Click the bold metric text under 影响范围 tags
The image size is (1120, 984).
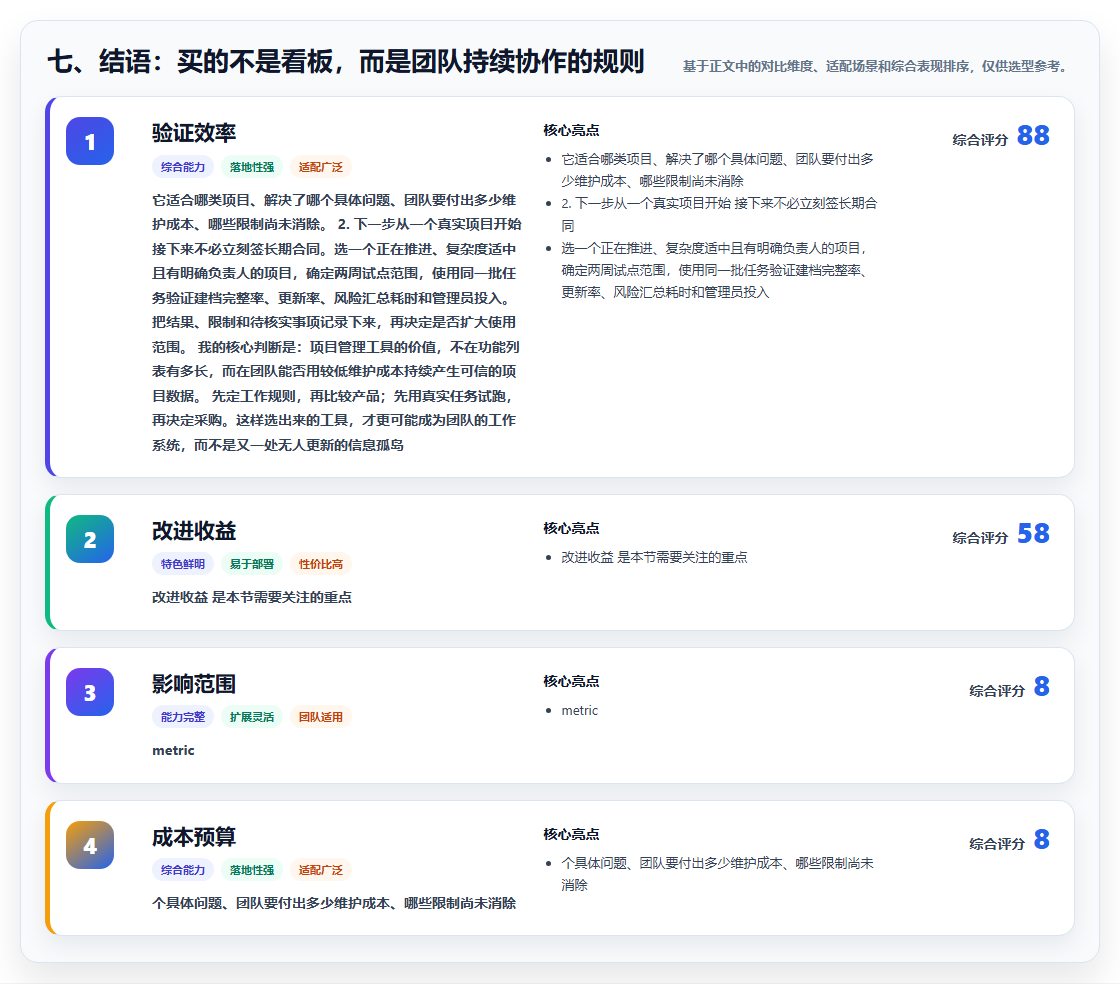173,750
